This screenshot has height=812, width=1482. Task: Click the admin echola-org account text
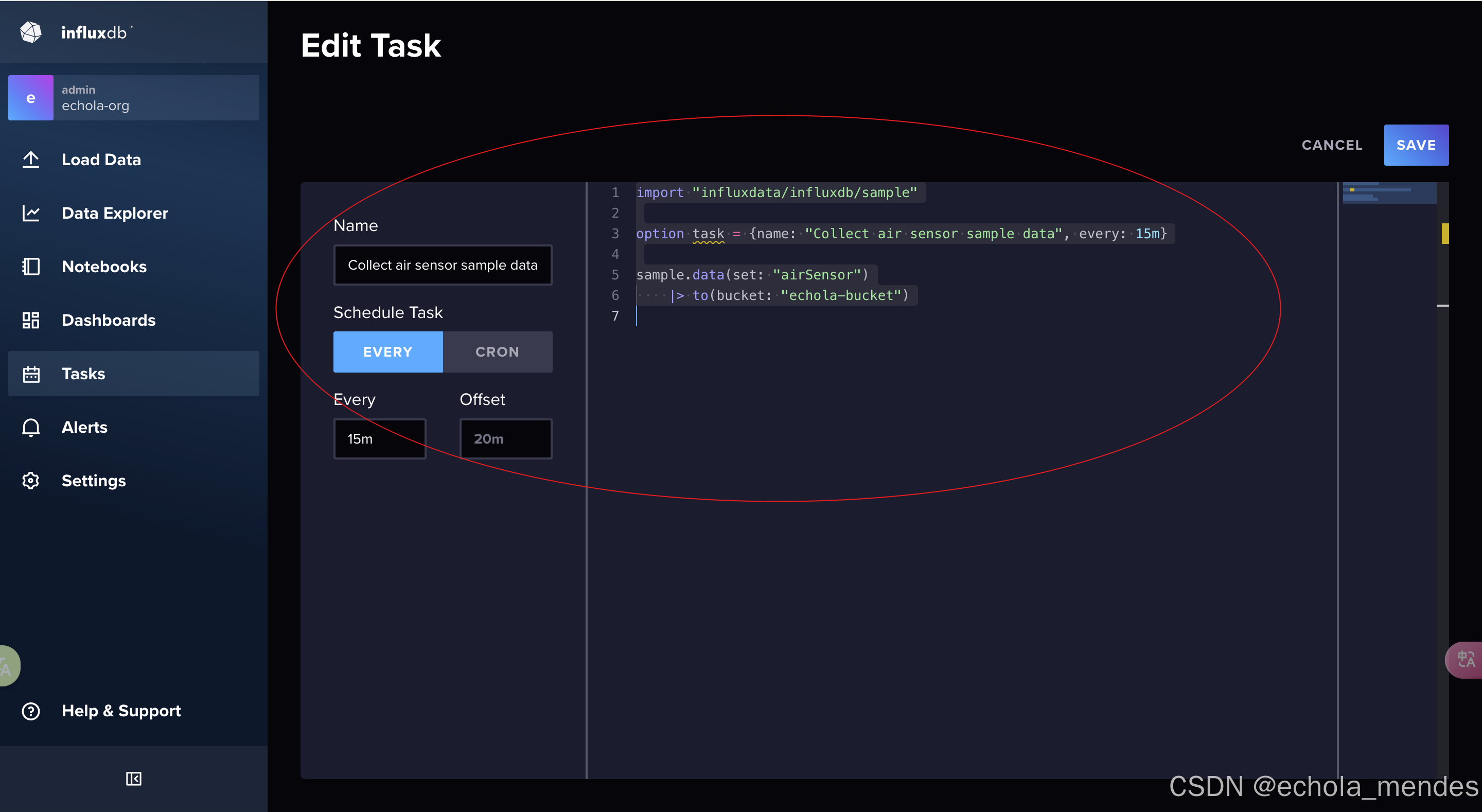point(96,98)
